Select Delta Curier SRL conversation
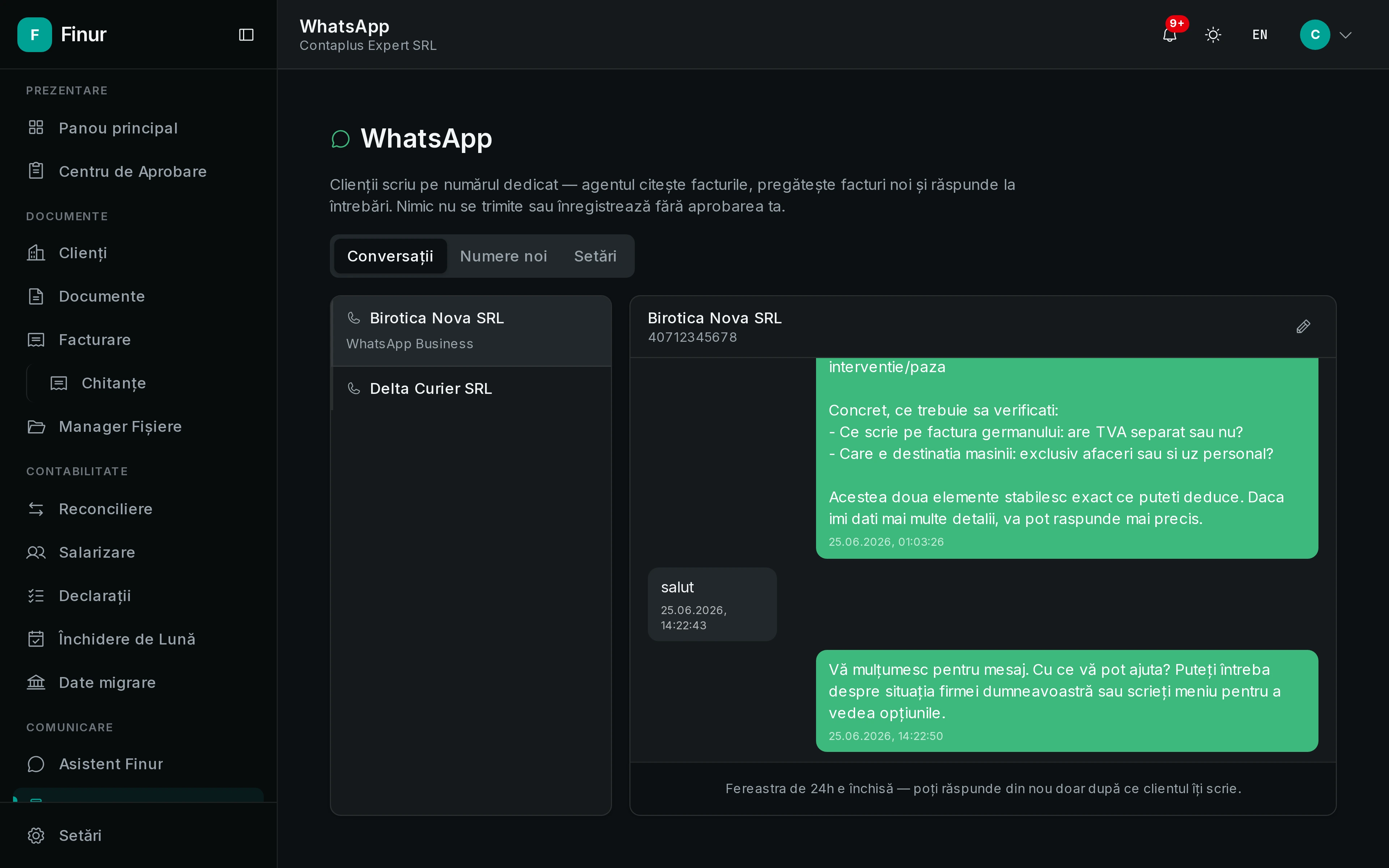Image resolution: width=1389 pixels, height=868 pixels. (x=471, y=389)
